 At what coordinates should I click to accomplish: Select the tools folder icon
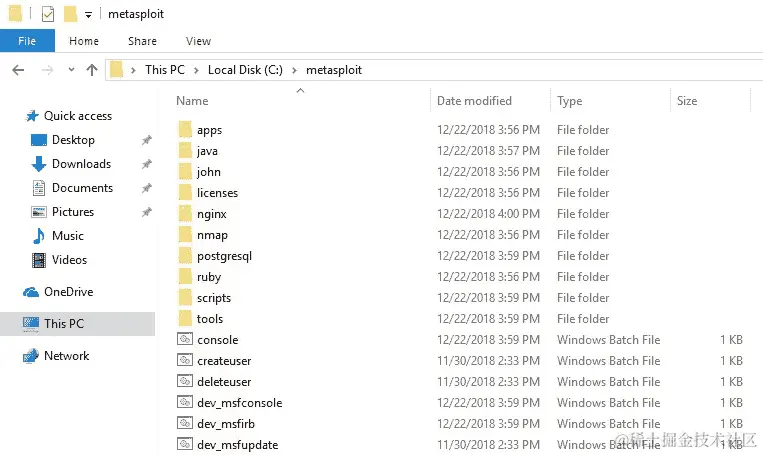point(185,318)
